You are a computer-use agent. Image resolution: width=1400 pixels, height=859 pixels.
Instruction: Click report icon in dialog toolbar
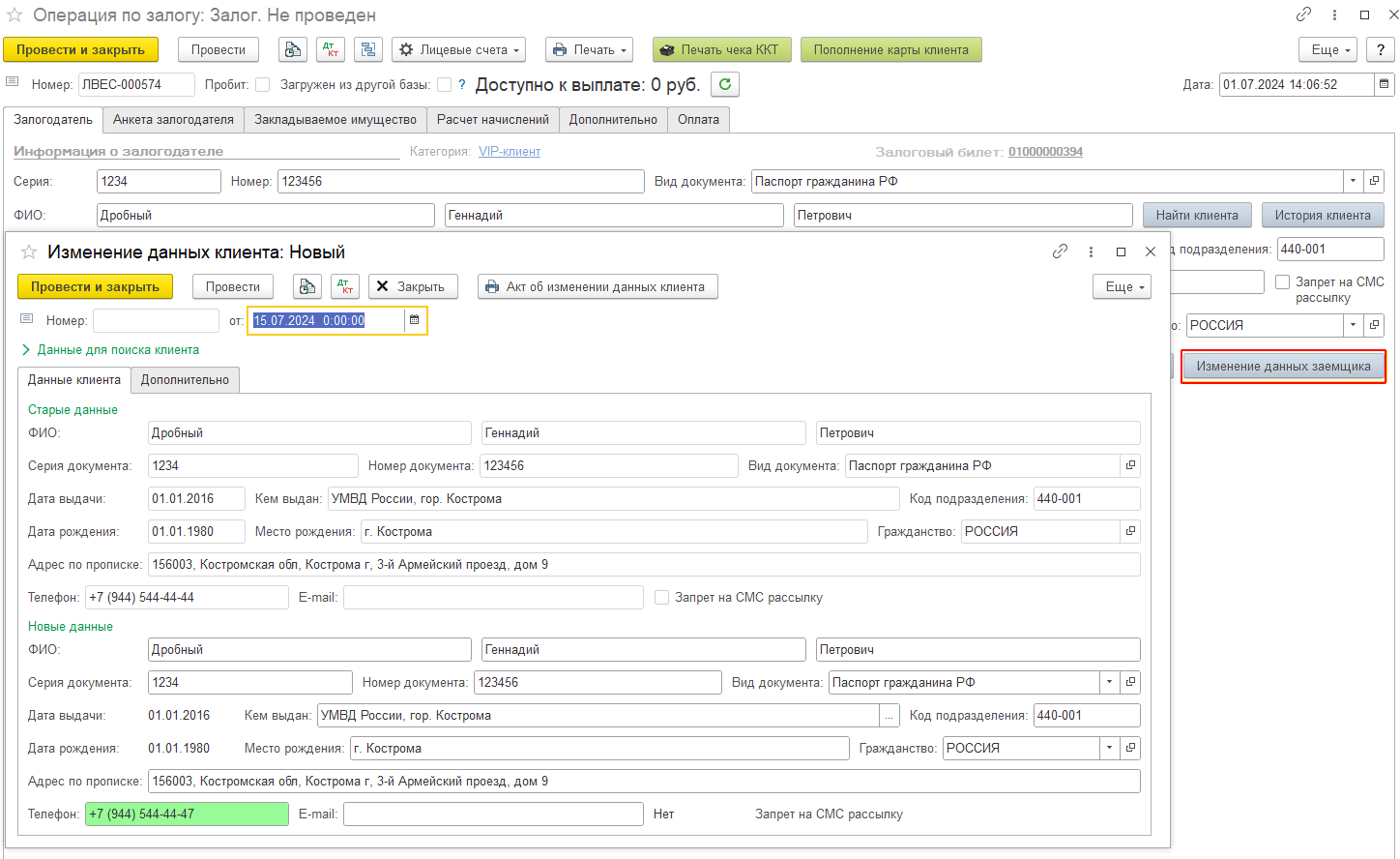(307, 286)
